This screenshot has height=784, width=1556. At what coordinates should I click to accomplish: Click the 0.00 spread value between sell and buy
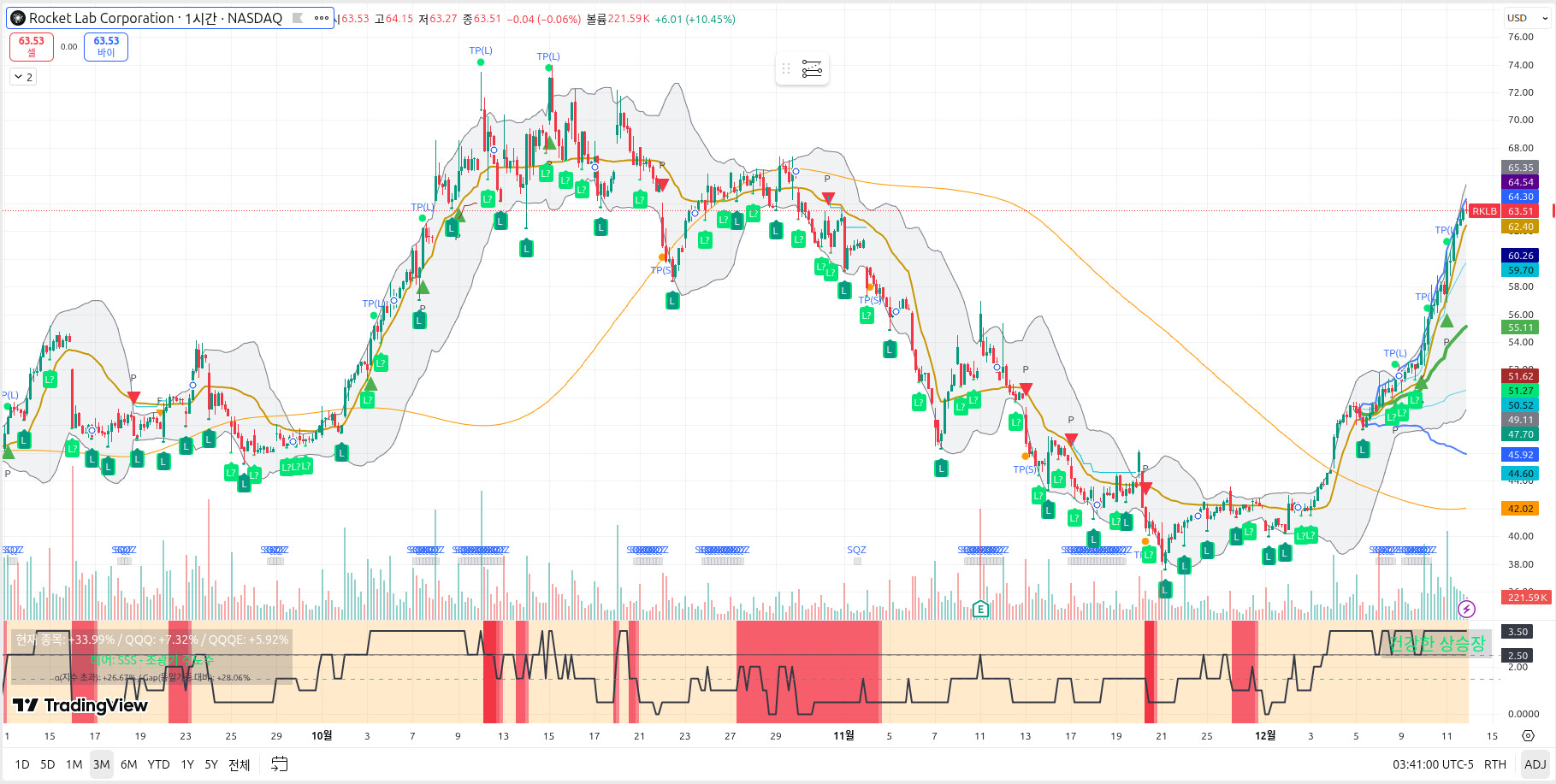click(69, 47)
